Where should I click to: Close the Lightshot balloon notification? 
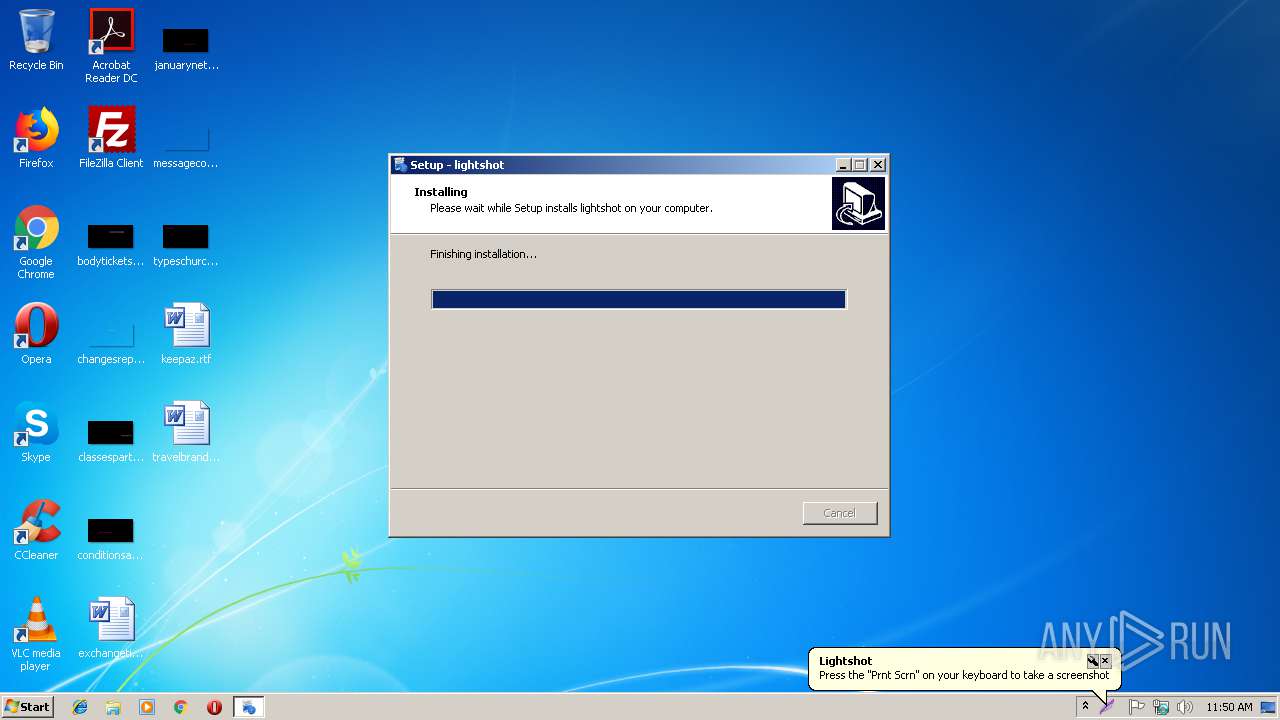pos(1105,661)
